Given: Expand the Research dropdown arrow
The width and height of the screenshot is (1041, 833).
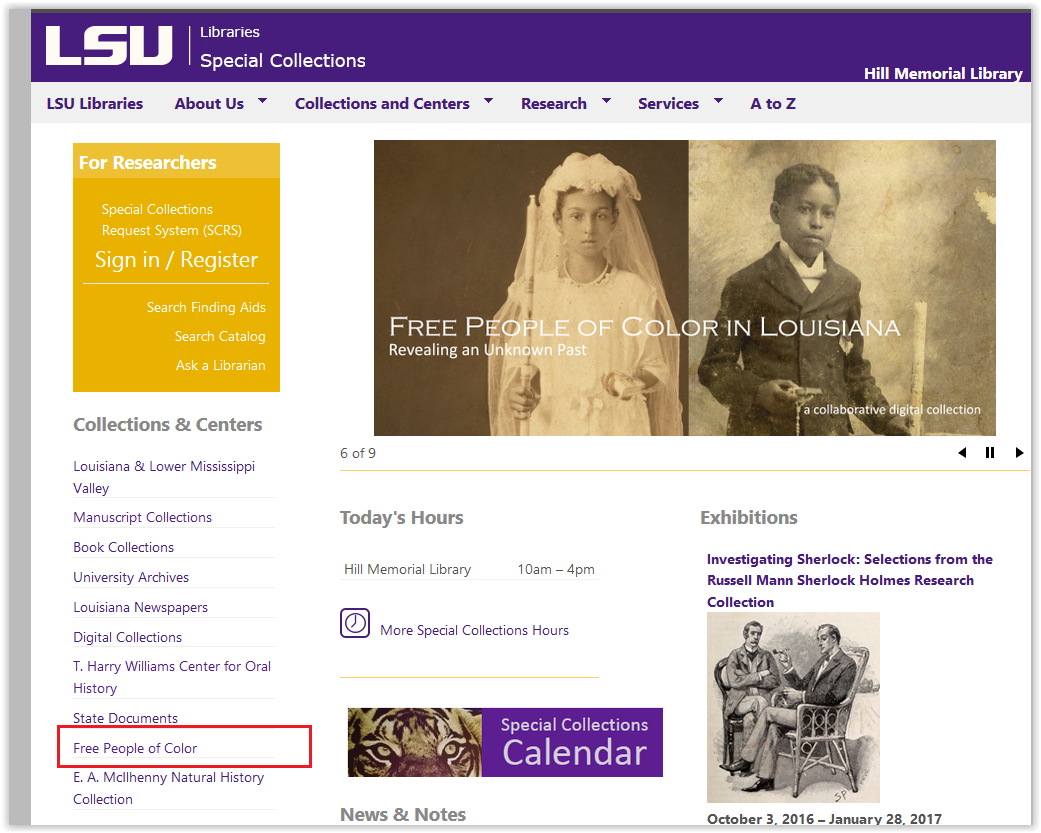Looking at the screenshot, I should 606,101.
